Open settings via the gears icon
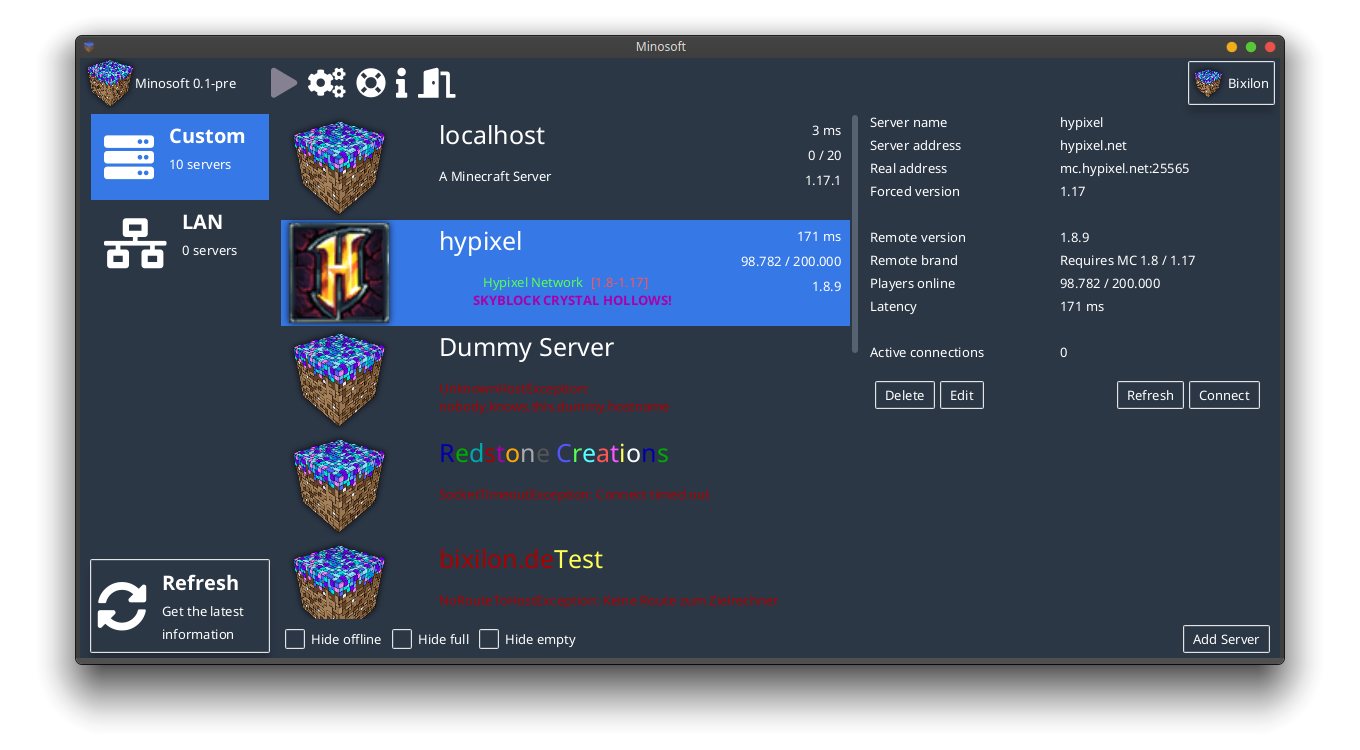 tap(327, 83)
